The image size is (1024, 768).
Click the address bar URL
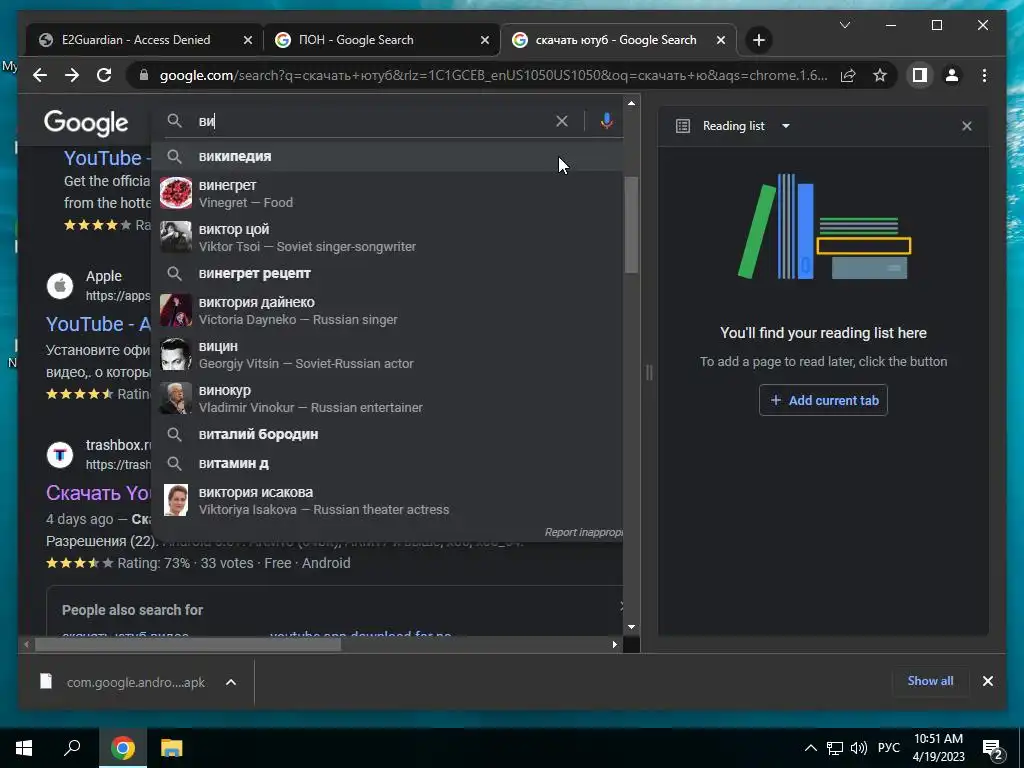click(493, 76)
